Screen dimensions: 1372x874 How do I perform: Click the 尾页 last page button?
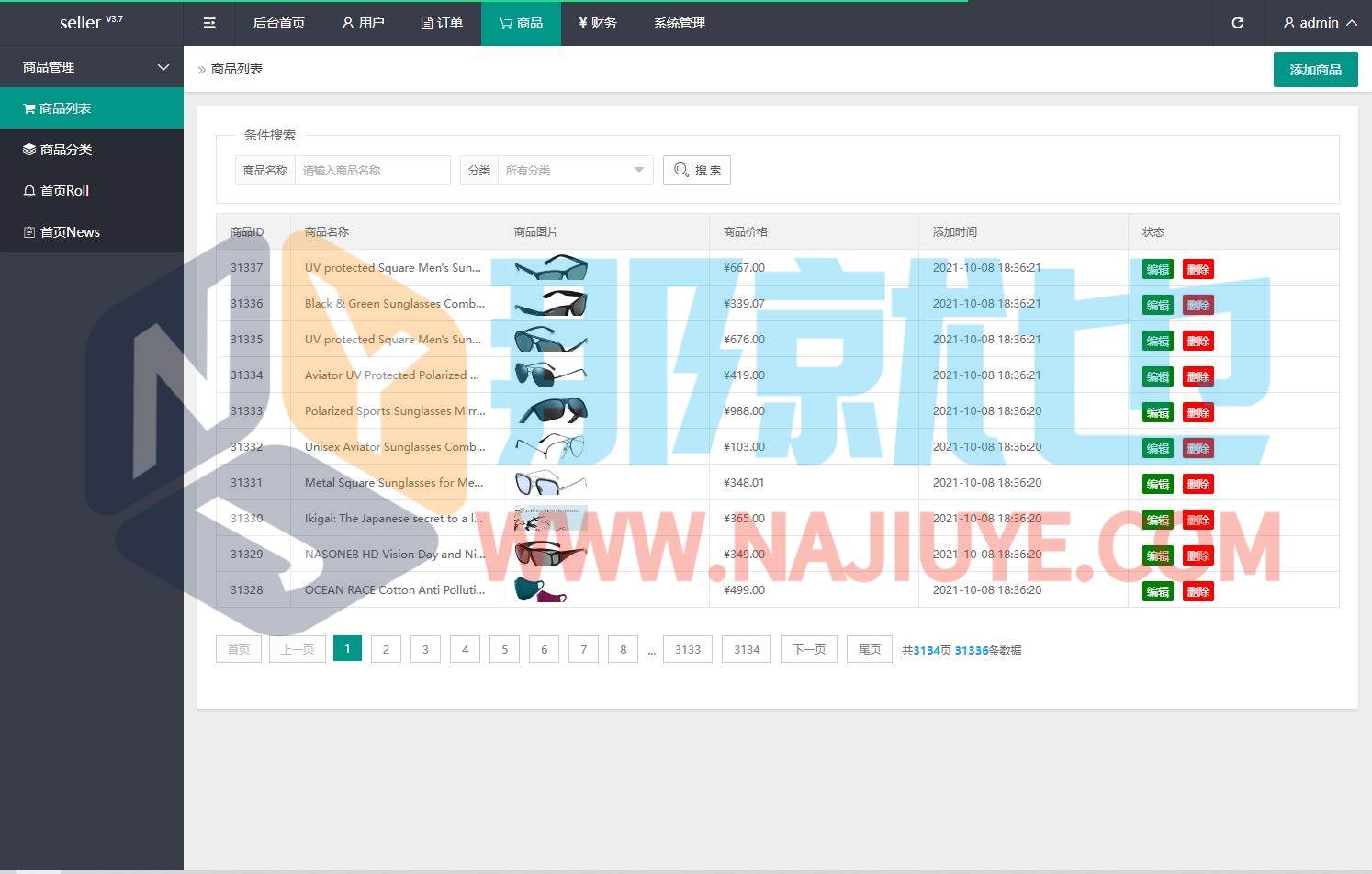pos(869,650)
